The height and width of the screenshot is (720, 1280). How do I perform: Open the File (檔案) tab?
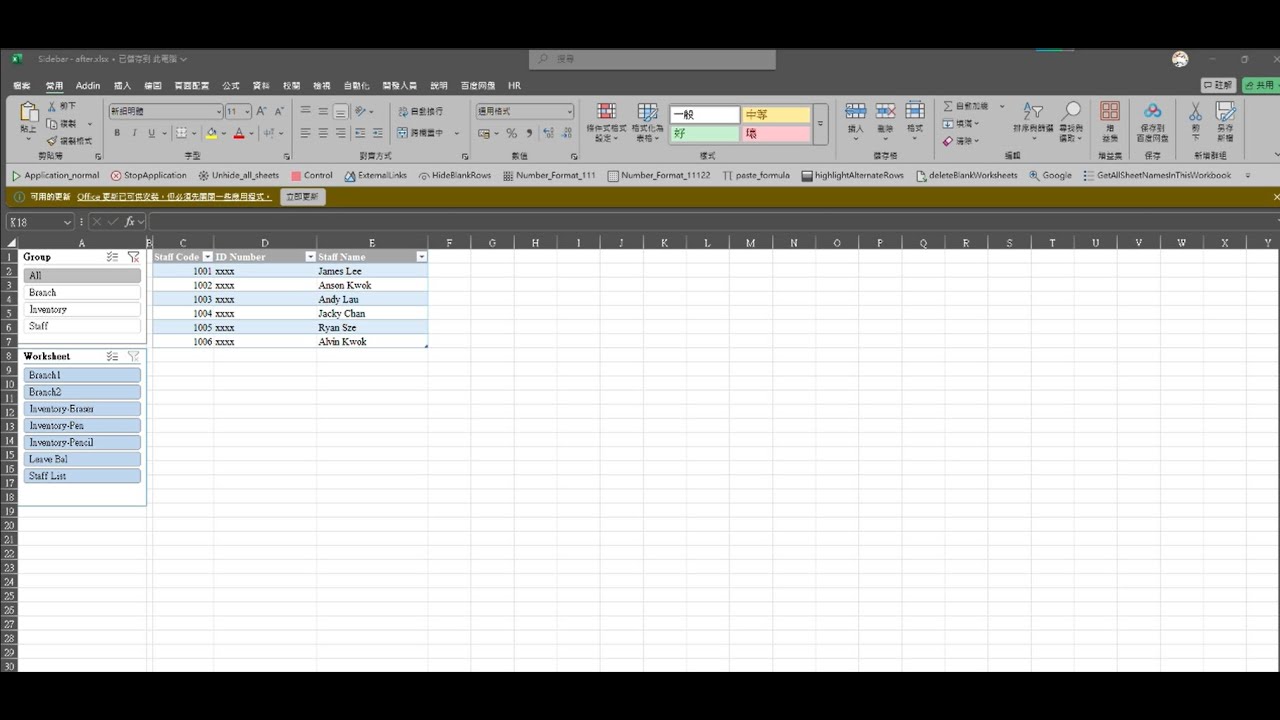point(22,86)
